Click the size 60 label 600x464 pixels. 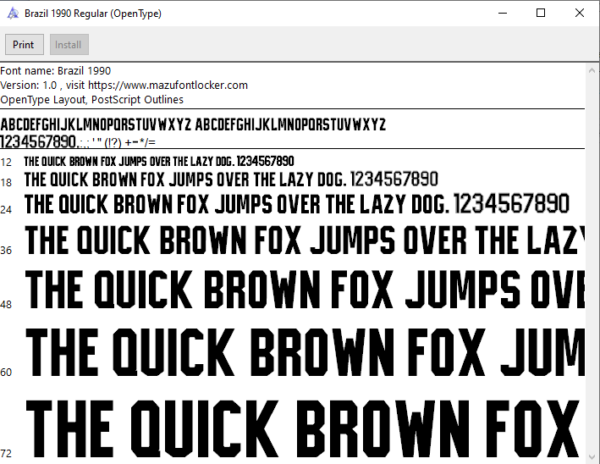point(6,372)
